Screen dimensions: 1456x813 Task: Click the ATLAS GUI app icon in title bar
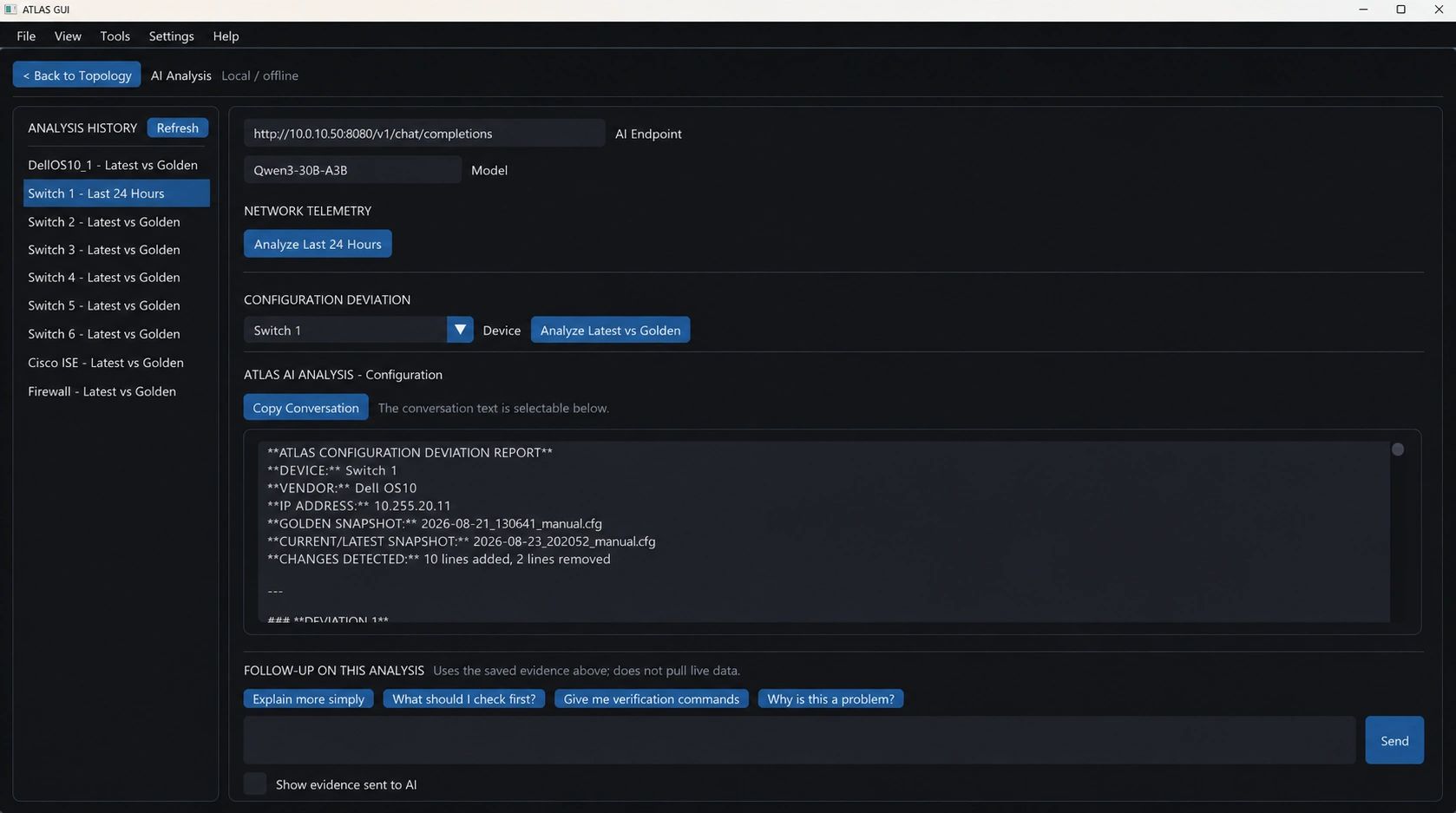(x=10, y=10)
